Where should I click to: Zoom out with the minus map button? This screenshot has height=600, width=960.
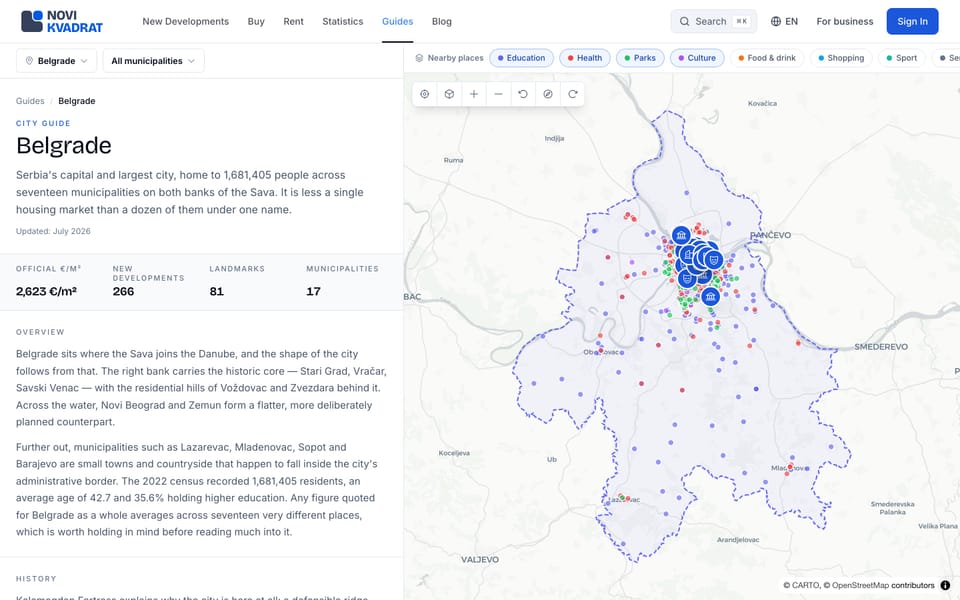(x=498, y=94)
